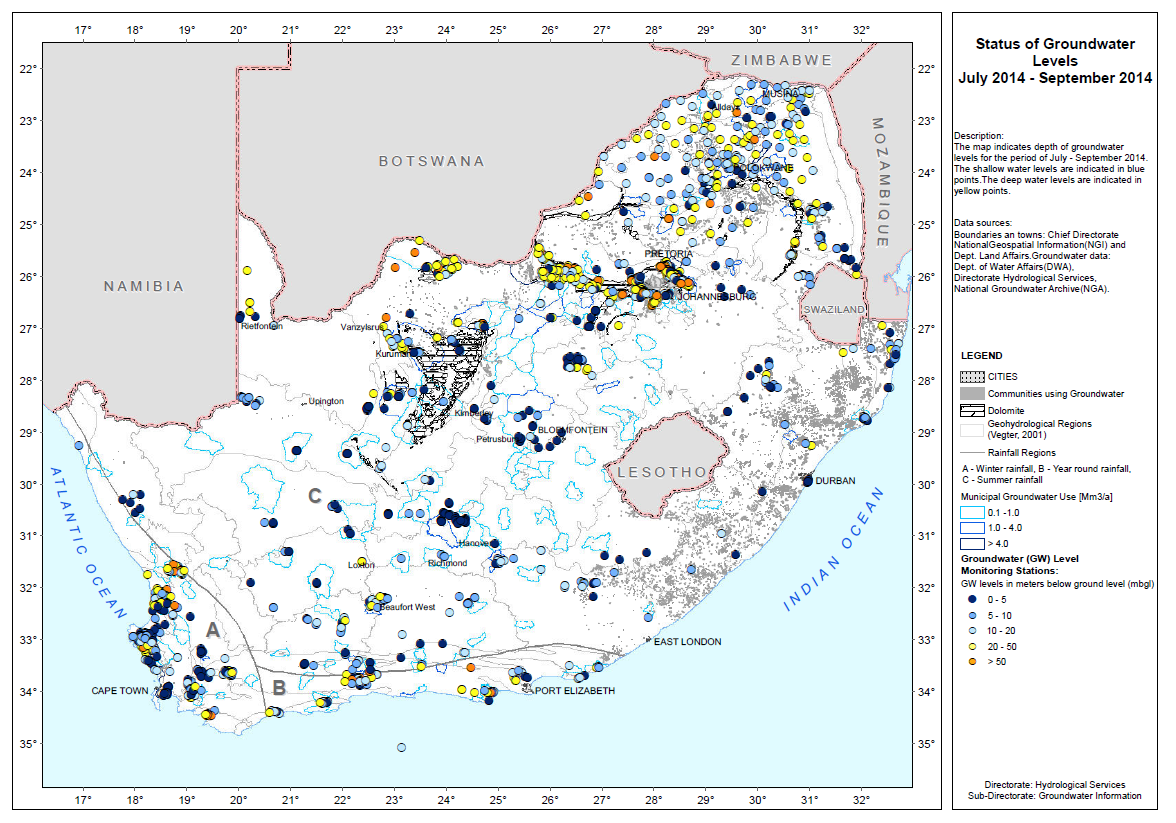Image resolution: width=1176 pixels, height=823 pixels.
Task: Click the BOTSWANA label on the map
Action: (431, 161)
